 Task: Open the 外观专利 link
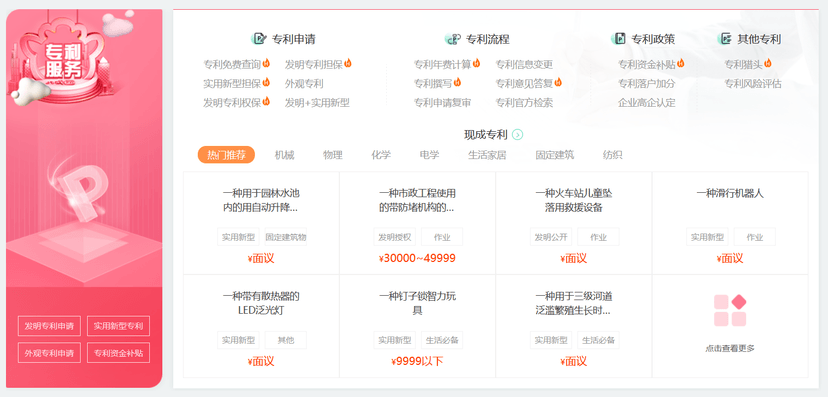point(304,83)
